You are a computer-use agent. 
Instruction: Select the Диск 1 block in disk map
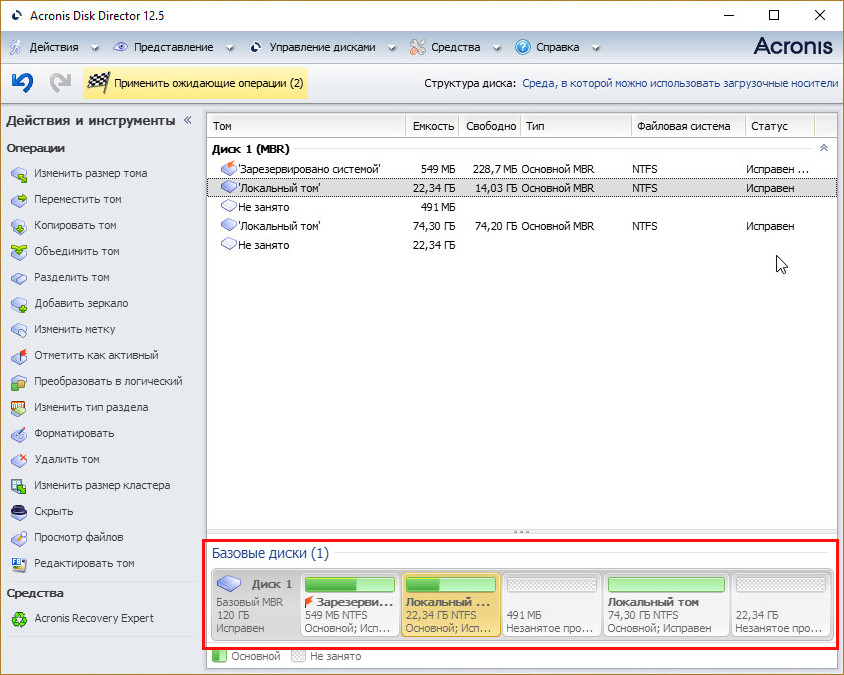pos(255,605)
